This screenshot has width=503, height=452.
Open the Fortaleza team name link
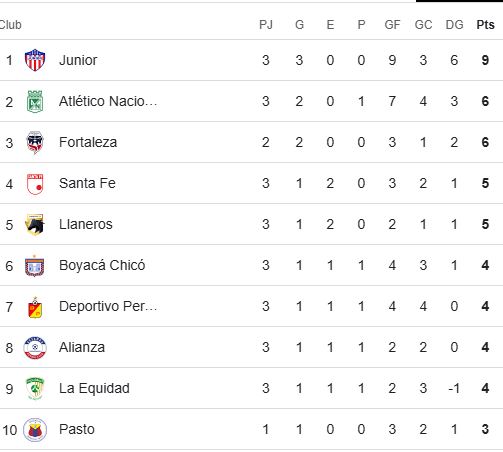coord(88,142)
